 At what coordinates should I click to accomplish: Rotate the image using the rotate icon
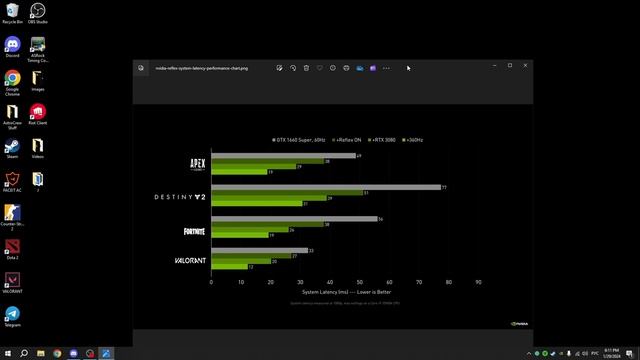pyautogui.click(x=293, y=68)
